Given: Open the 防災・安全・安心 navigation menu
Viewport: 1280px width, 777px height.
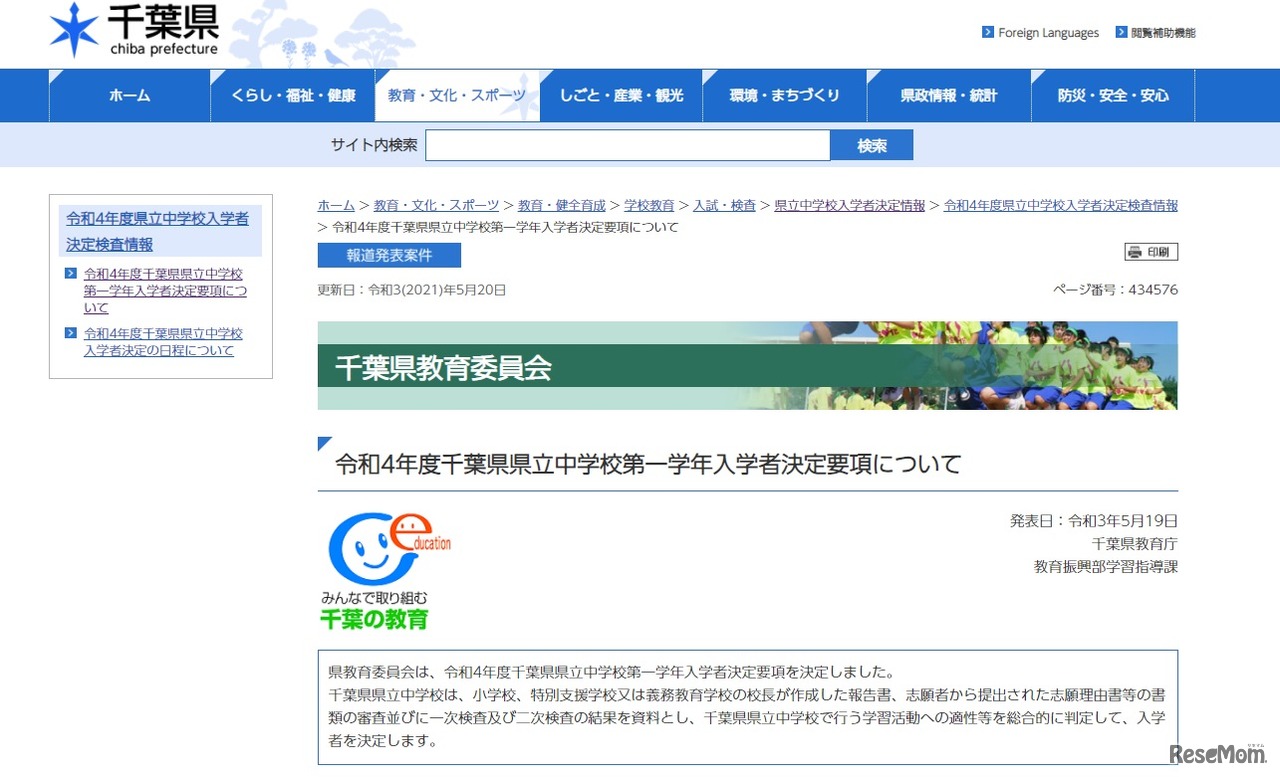Looking at the screenshot, I should (x=1112, y=94).
